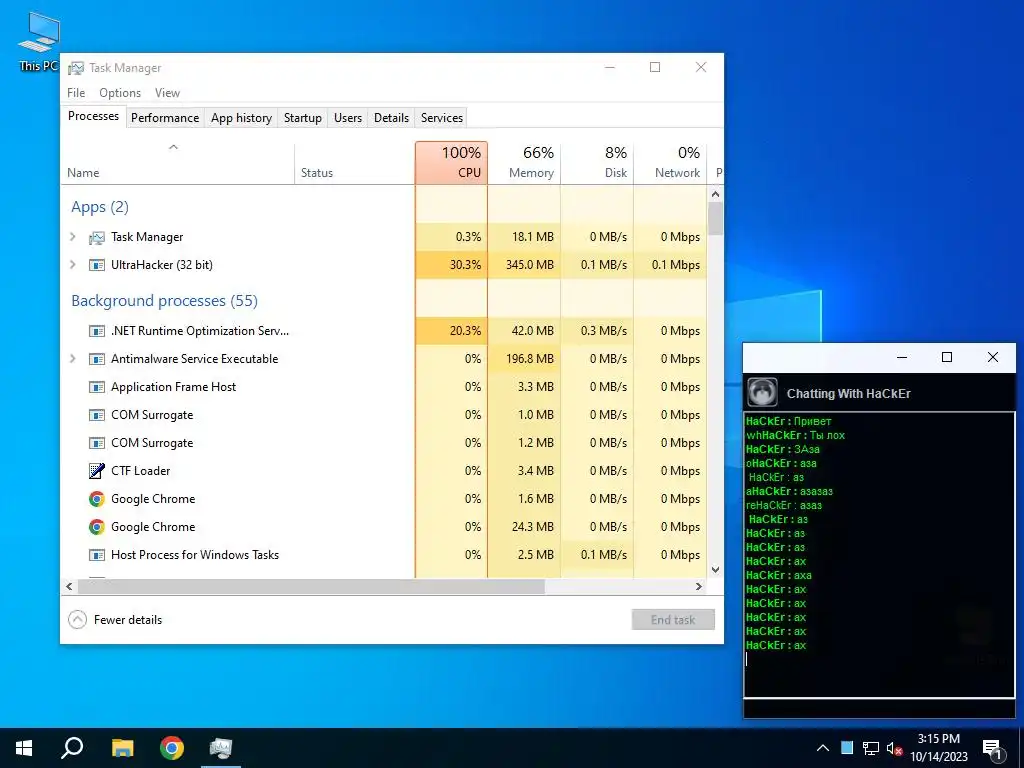Switch to the Details tab

[391, 118]
